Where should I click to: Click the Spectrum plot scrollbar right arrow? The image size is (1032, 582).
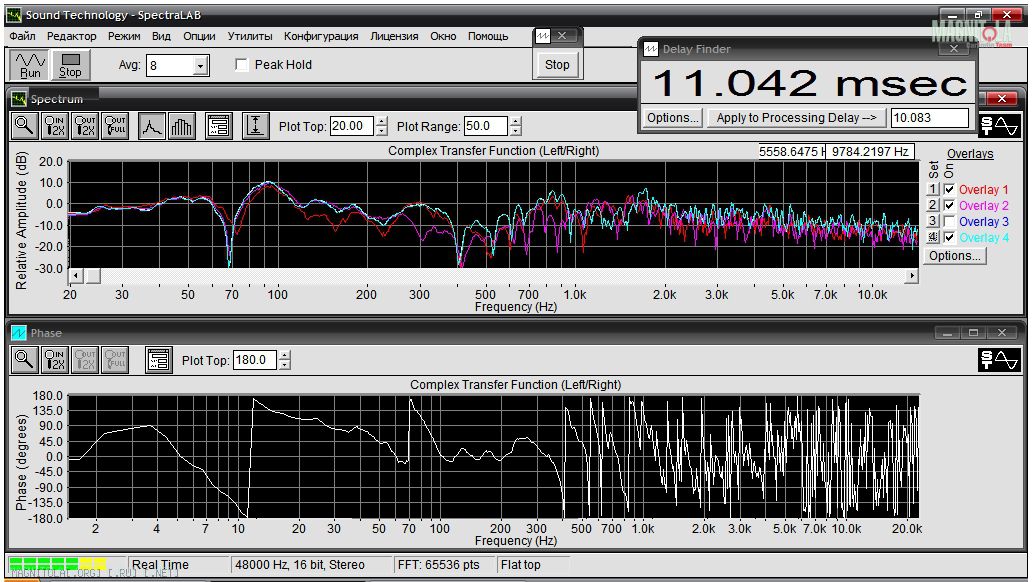click(912, 275)
